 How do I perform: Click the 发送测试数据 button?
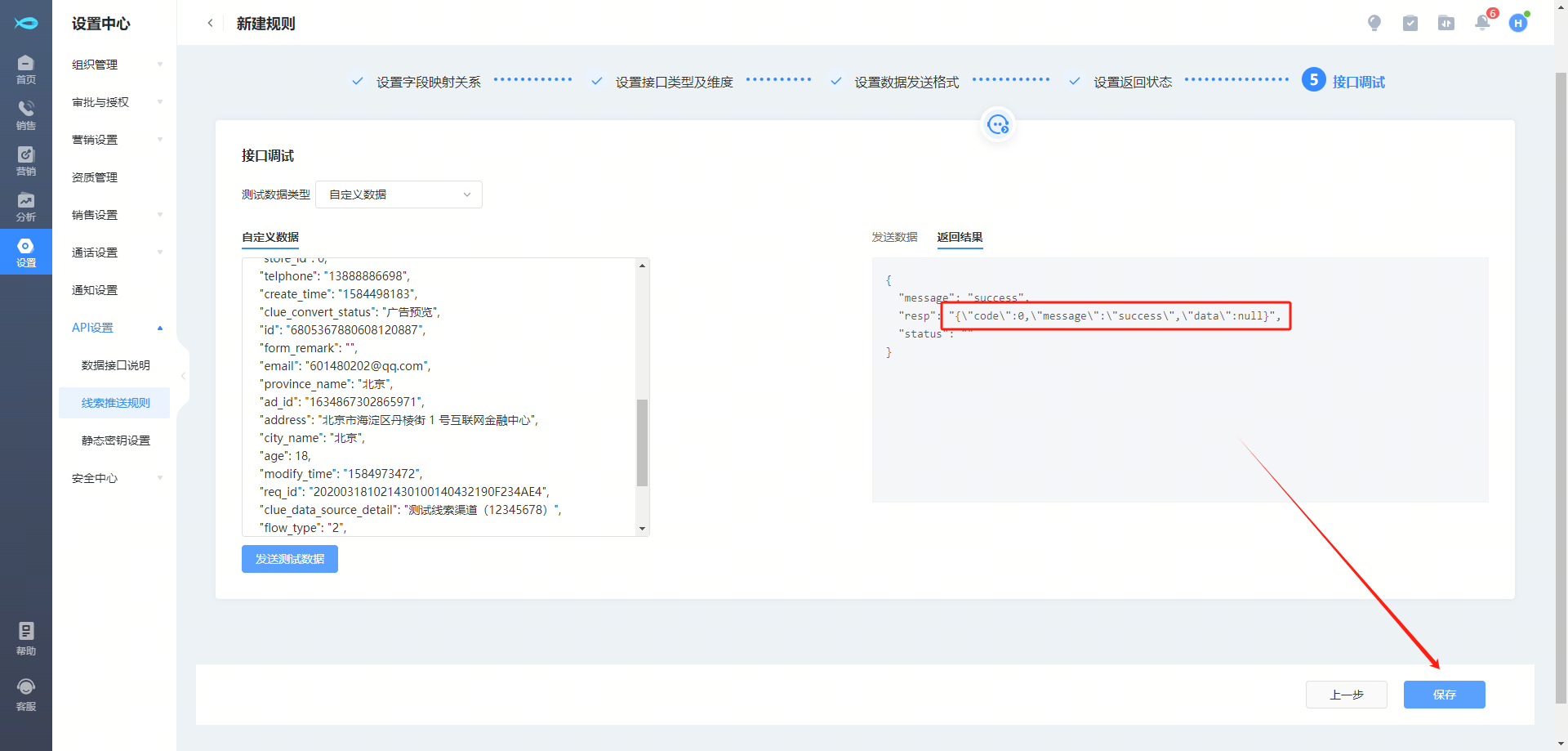coord(290,559)
